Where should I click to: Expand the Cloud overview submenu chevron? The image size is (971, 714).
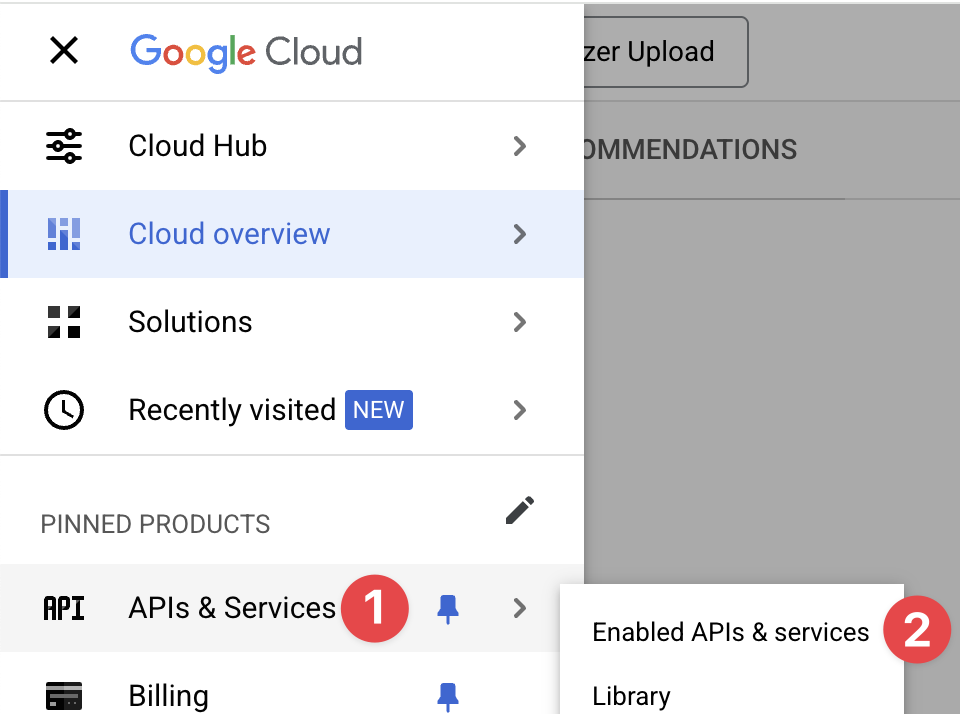[x=519, y=234]
